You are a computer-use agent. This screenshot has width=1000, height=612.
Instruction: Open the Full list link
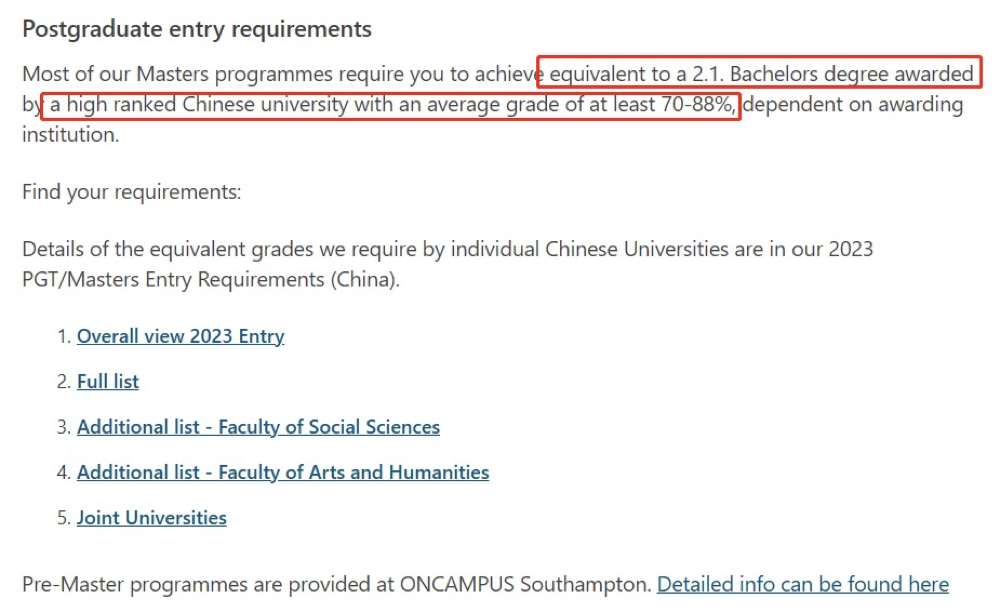[108, 381]
